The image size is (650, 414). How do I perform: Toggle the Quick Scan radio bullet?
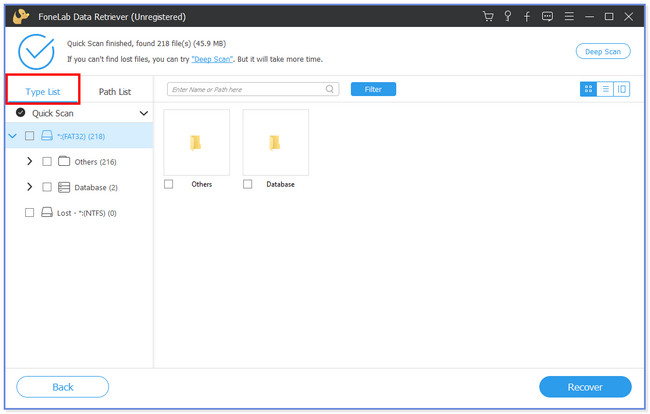[x=20, y=112]
